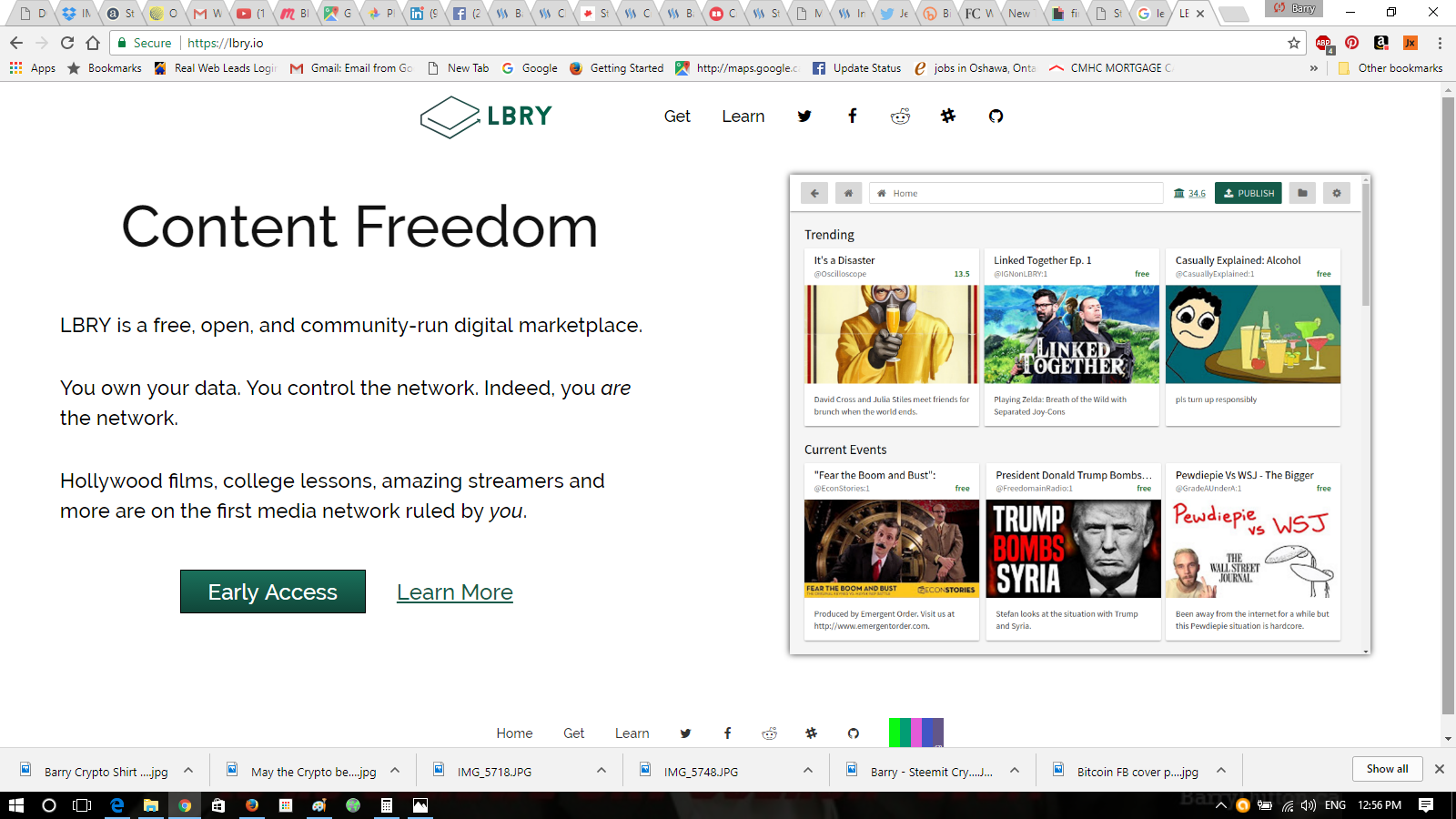Viewport: 1456px width, 819px height.
Task: Click the Facebook icon in the page footer
Action: pos(727,733)
